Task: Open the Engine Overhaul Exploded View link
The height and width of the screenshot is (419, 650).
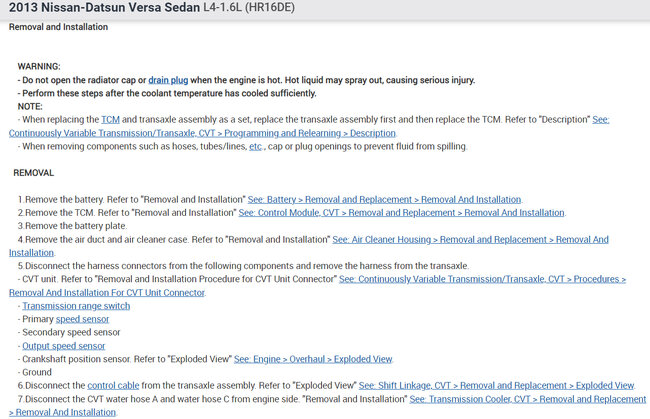Action: (313, 359)
